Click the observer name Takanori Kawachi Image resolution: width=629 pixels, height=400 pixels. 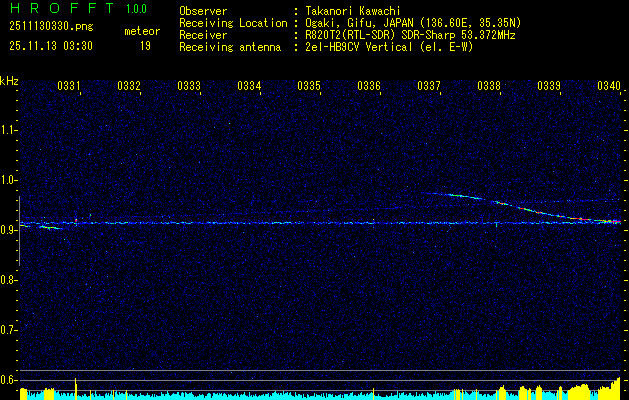tap(353, 11)
